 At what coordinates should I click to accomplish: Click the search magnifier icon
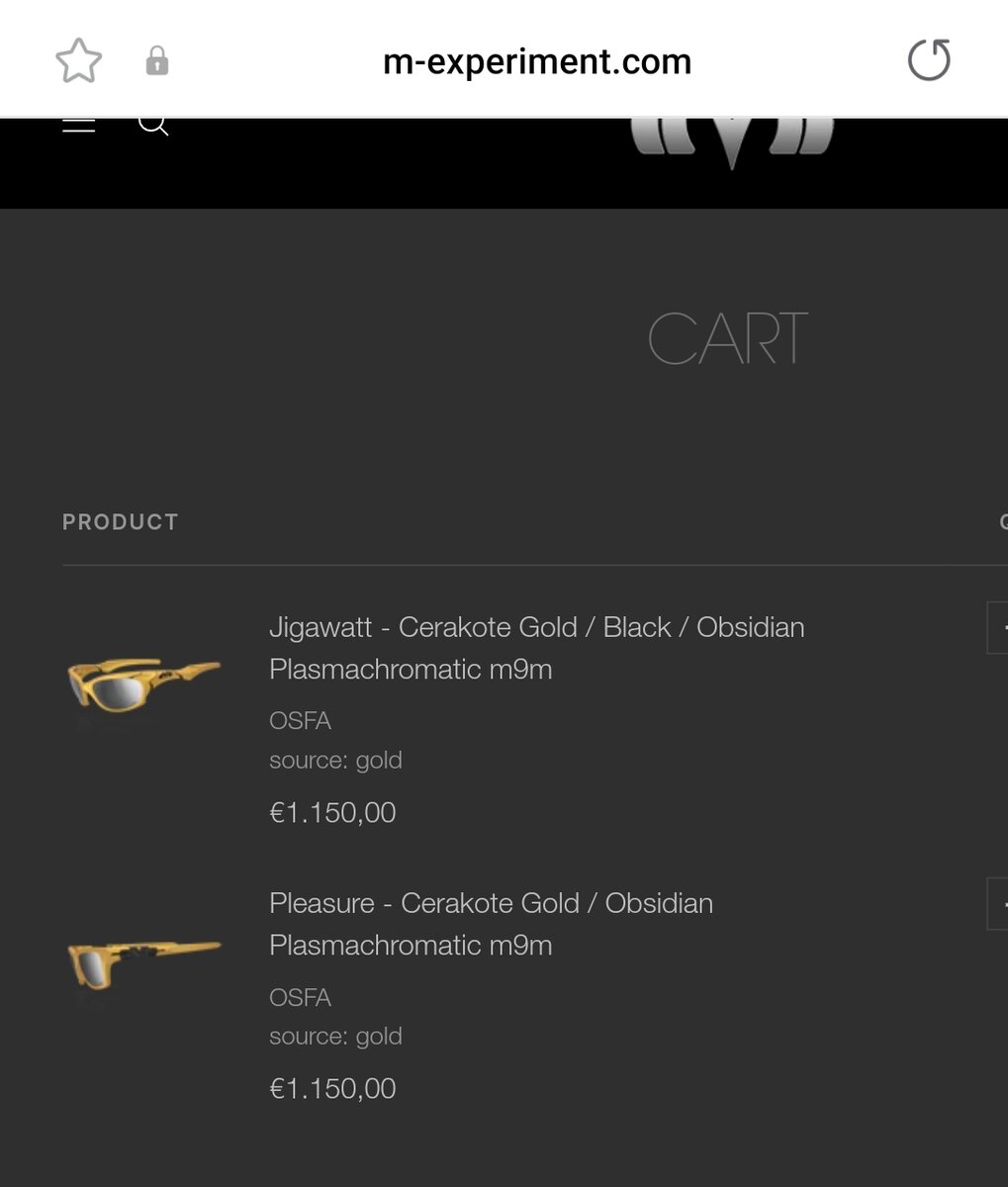[x=152, y=125]
